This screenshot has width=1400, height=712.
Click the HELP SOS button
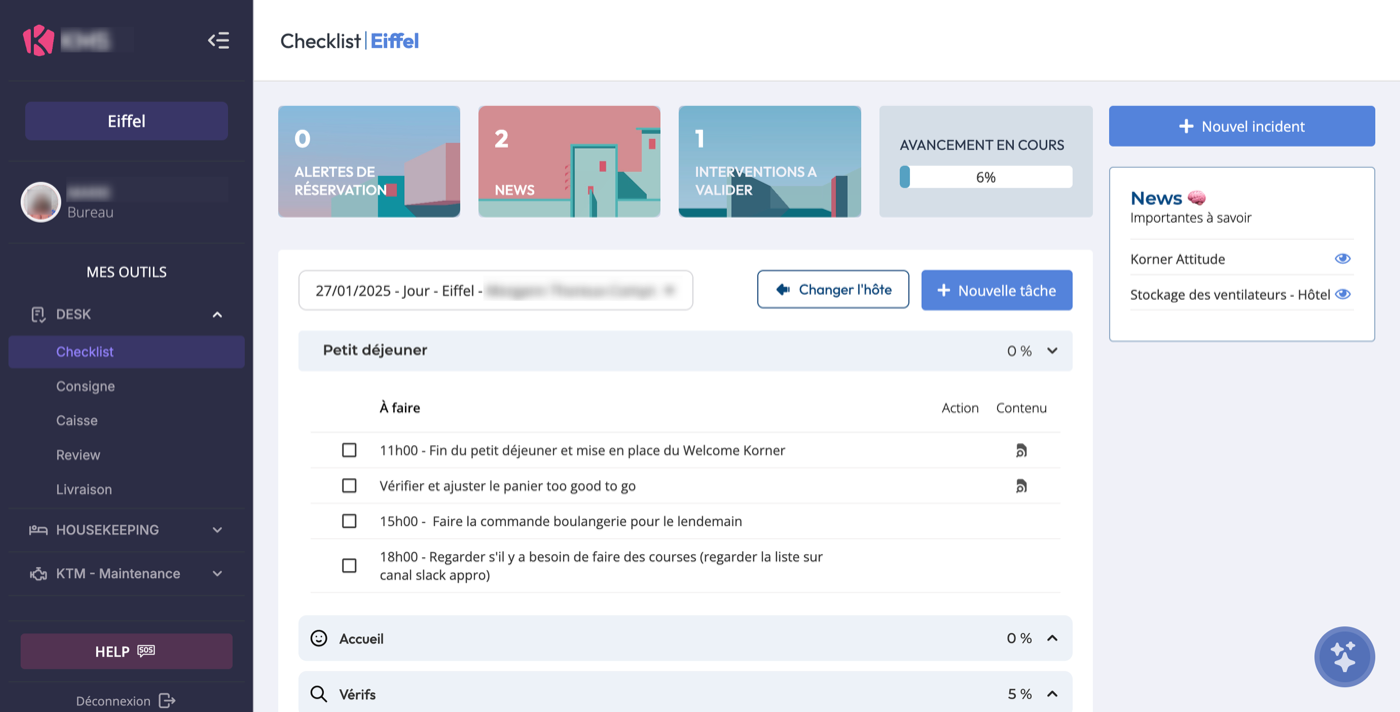tap(126, 651)
